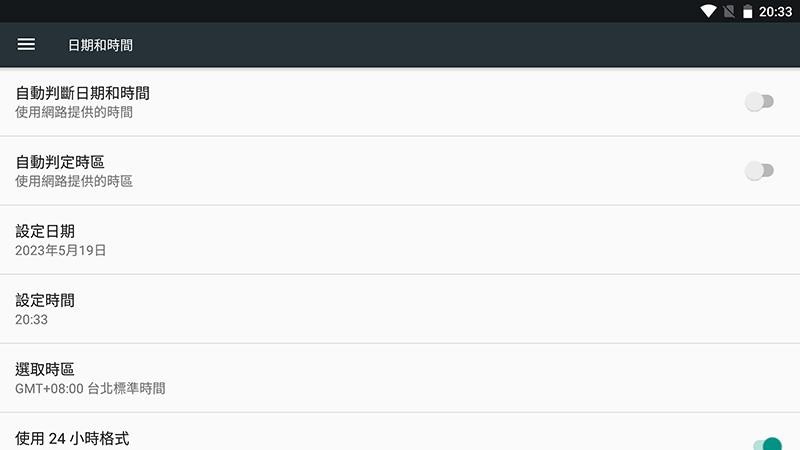Image resolution: width=800 pixels, height=450 pixels.
Task: Tap the Wi-Fi status icon
Action: [x=708, y=11]
